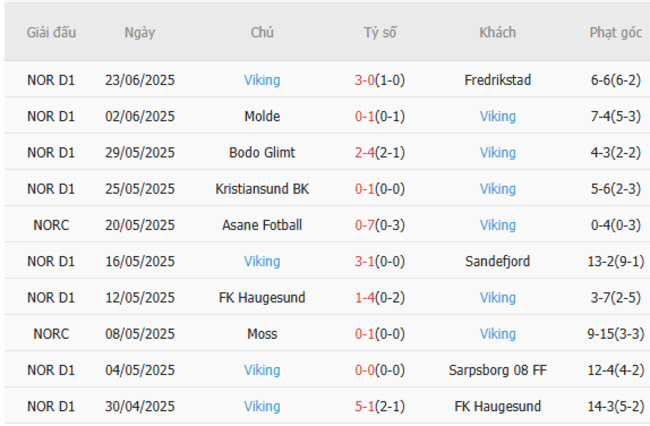Open Sarpsborg 08 FF team link
The height and width of the screenshot is (426, 650).
click(x=497, y=370)
